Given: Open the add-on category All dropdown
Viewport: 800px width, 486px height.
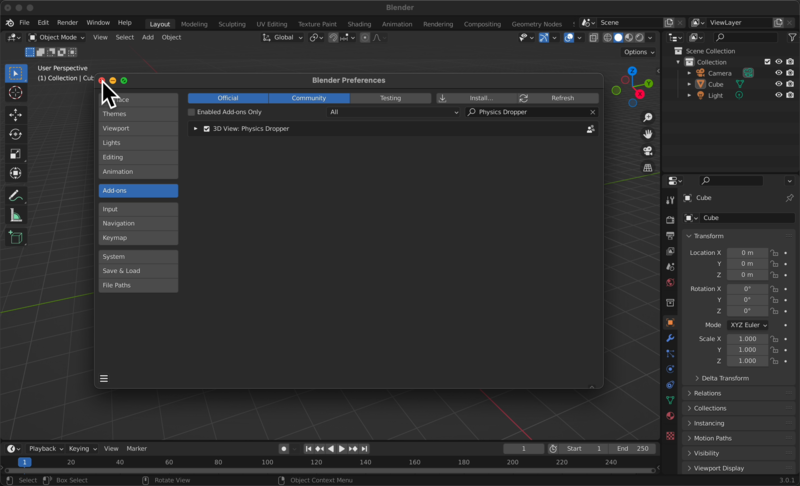Looking at the screenshot, I should pyautogui.click(x=393, y=112).
